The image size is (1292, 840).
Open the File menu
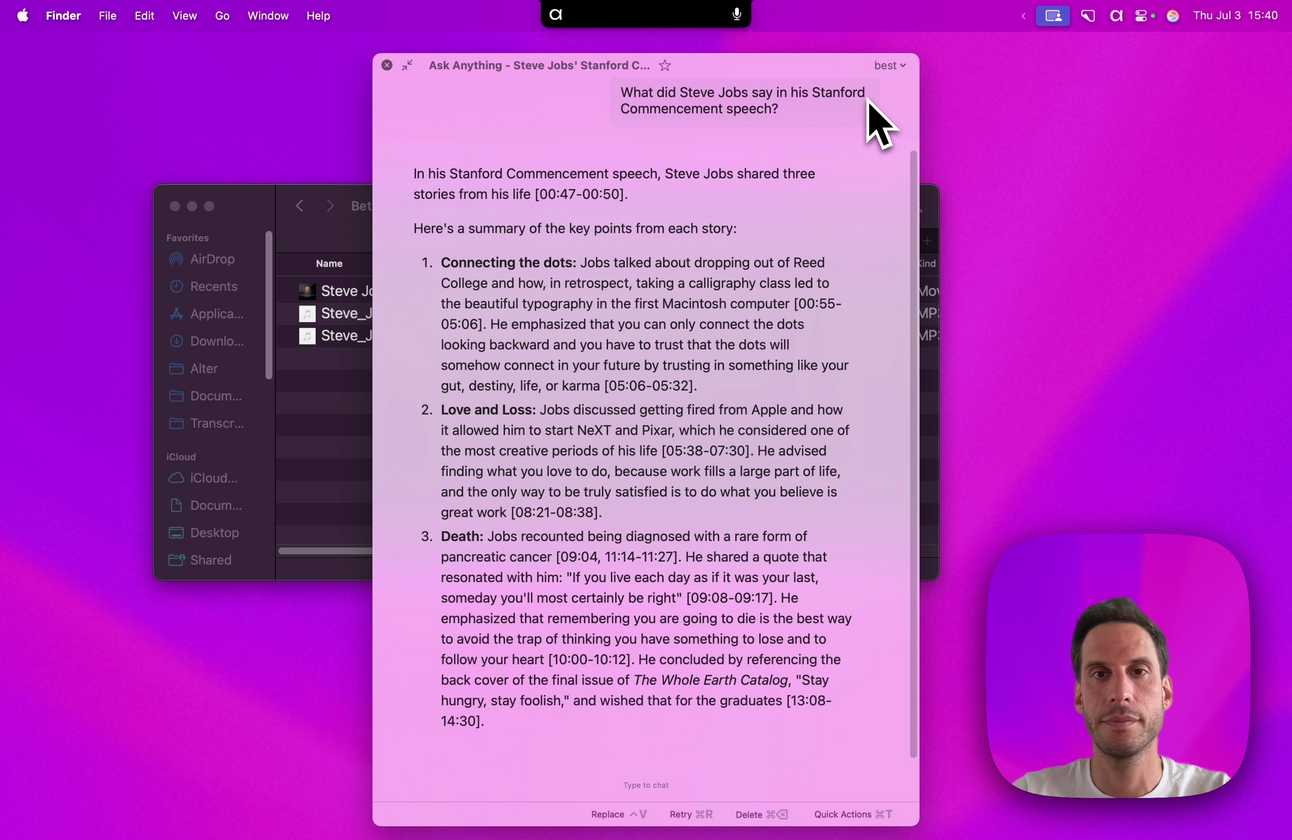pos(107,15)
